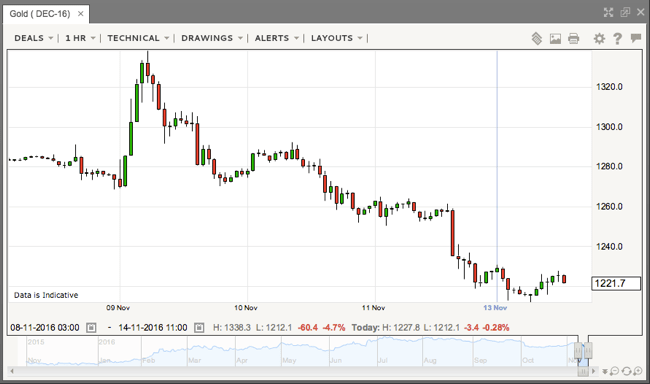
Task: Click the 11 Nov date axis label
Action: (373, 308)
